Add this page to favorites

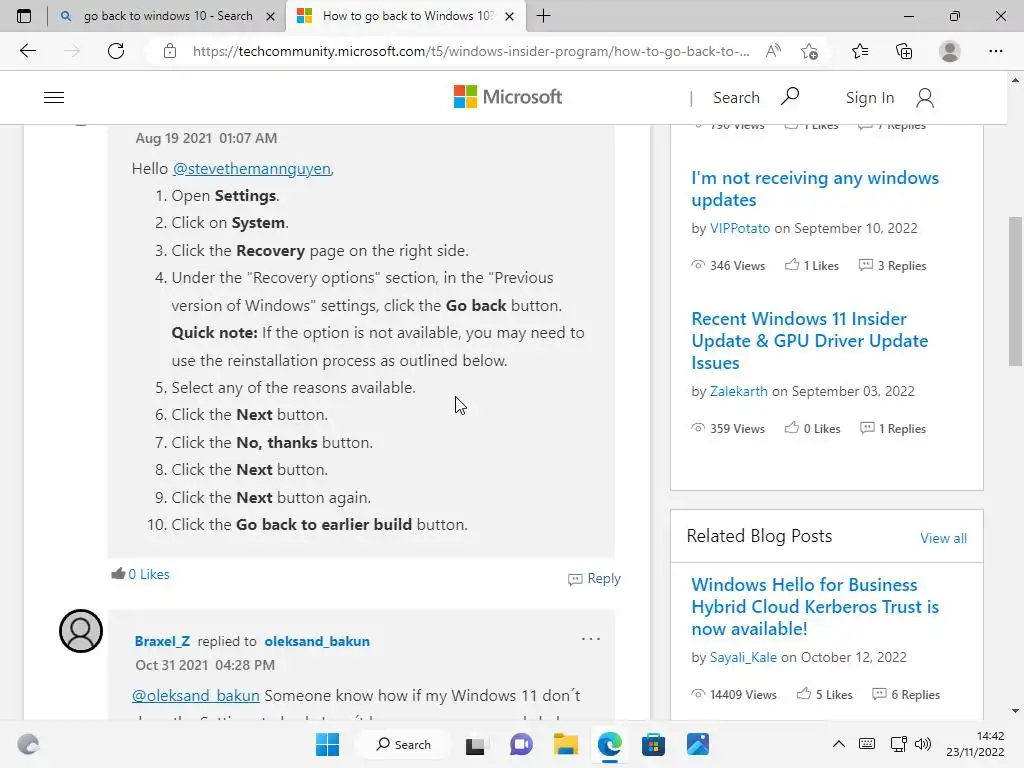click(809, 51)
